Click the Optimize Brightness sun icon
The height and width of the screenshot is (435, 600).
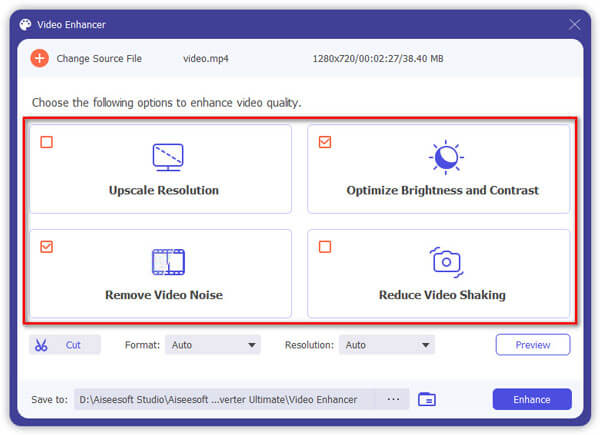click(446, 157)
